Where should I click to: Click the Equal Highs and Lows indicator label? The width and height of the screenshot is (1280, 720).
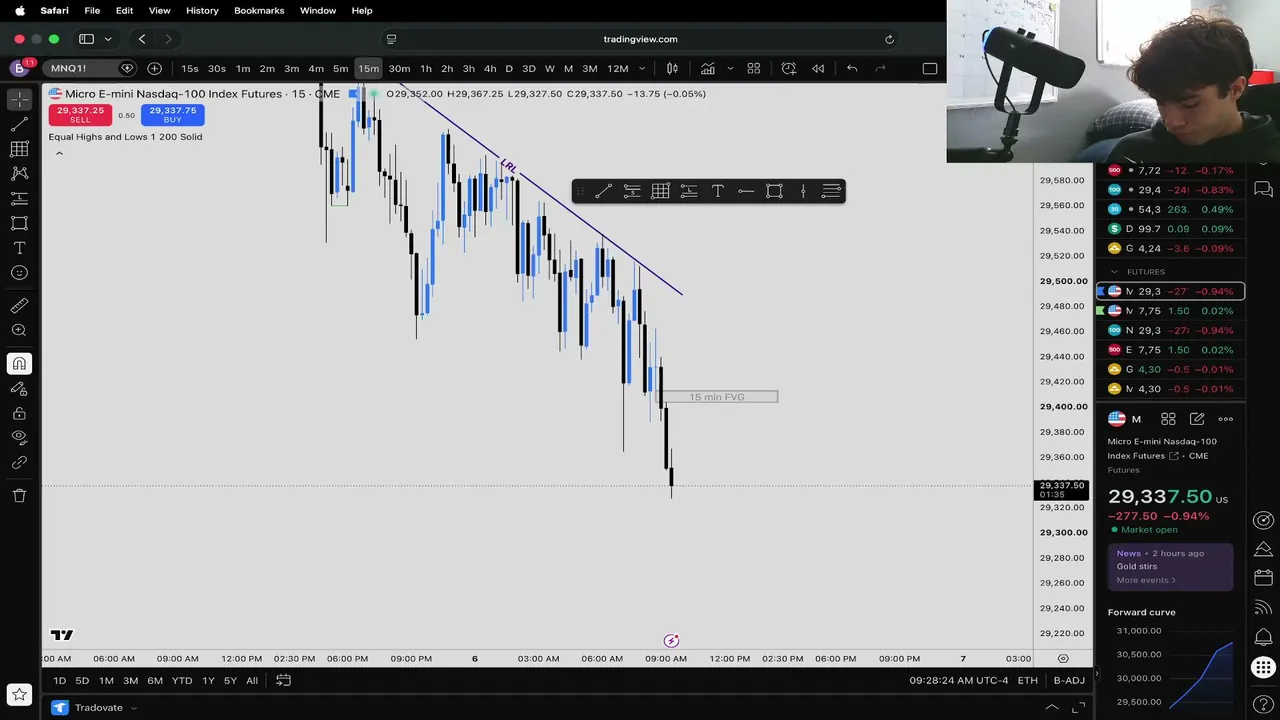125,137
